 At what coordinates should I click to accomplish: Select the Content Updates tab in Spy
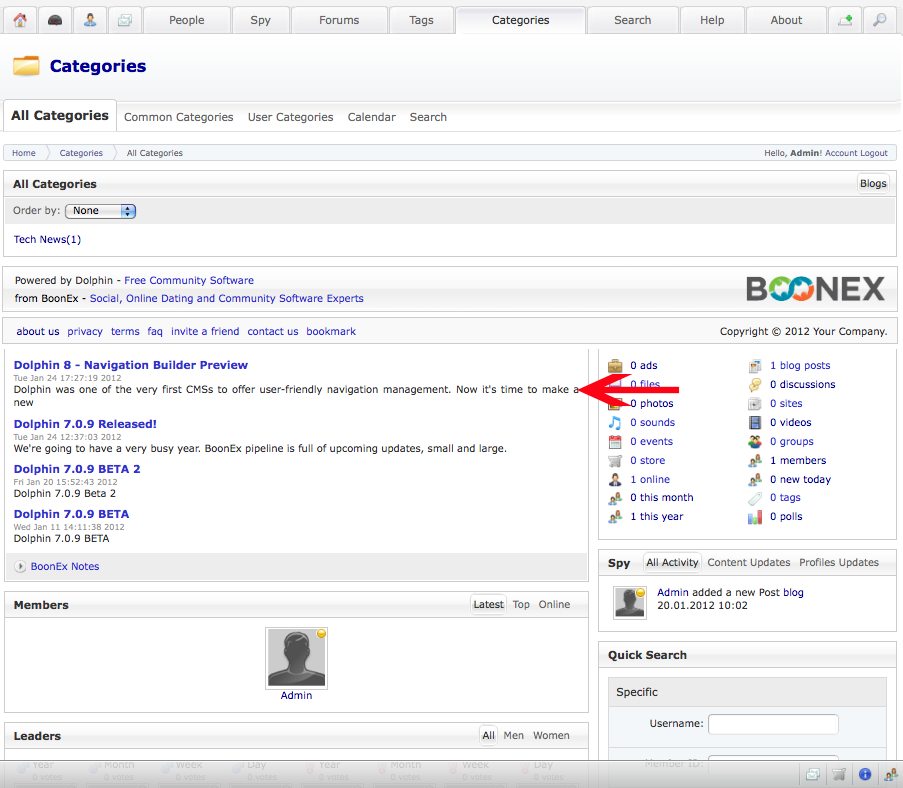748,562
